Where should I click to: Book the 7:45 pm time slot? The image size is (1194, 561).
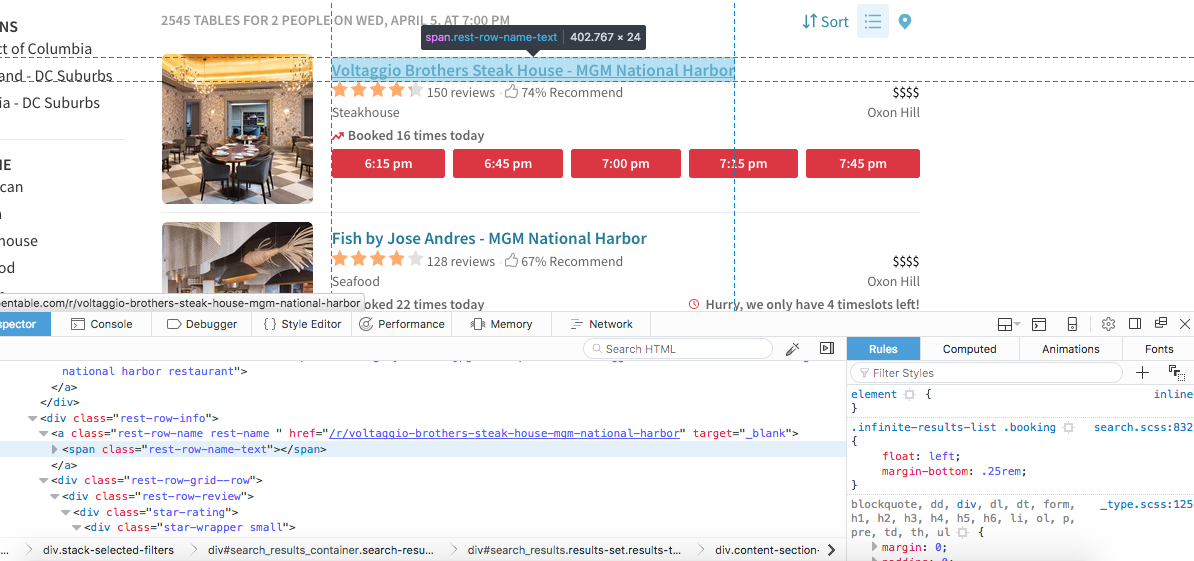pyautogui.click(x=863, y=164)
